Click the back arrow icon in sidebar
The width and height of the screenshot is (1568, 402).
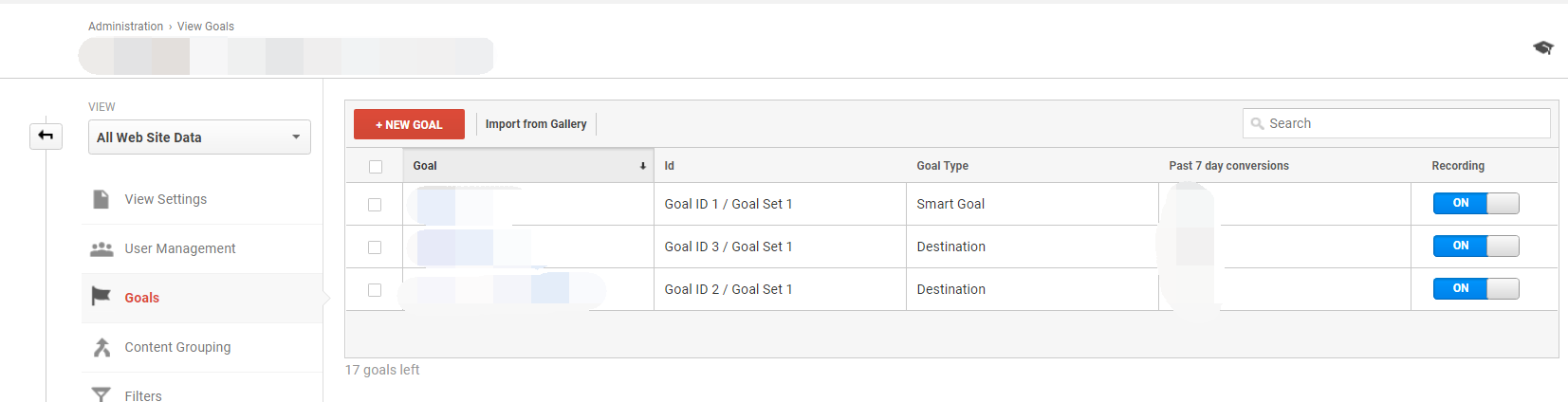point(46,136)
